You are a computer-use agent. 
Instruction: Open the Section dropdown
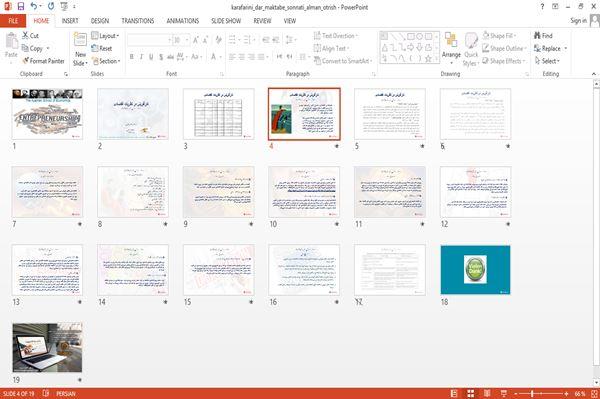[106, 61]
